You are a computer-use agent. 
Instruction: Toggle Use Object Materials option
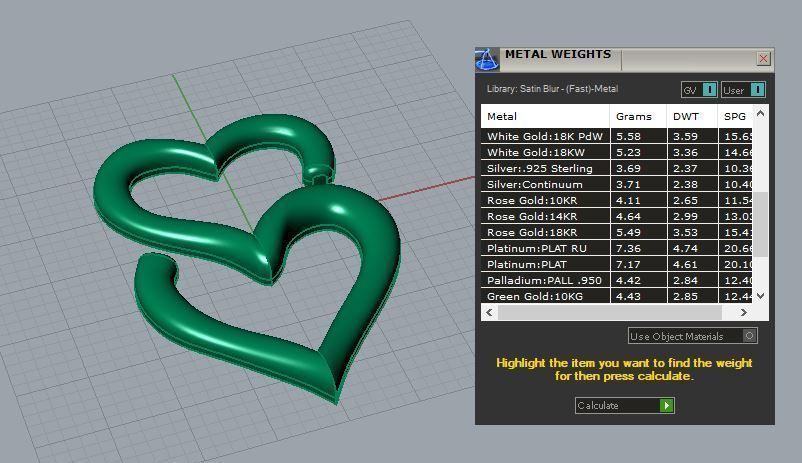tap(693, 336)
